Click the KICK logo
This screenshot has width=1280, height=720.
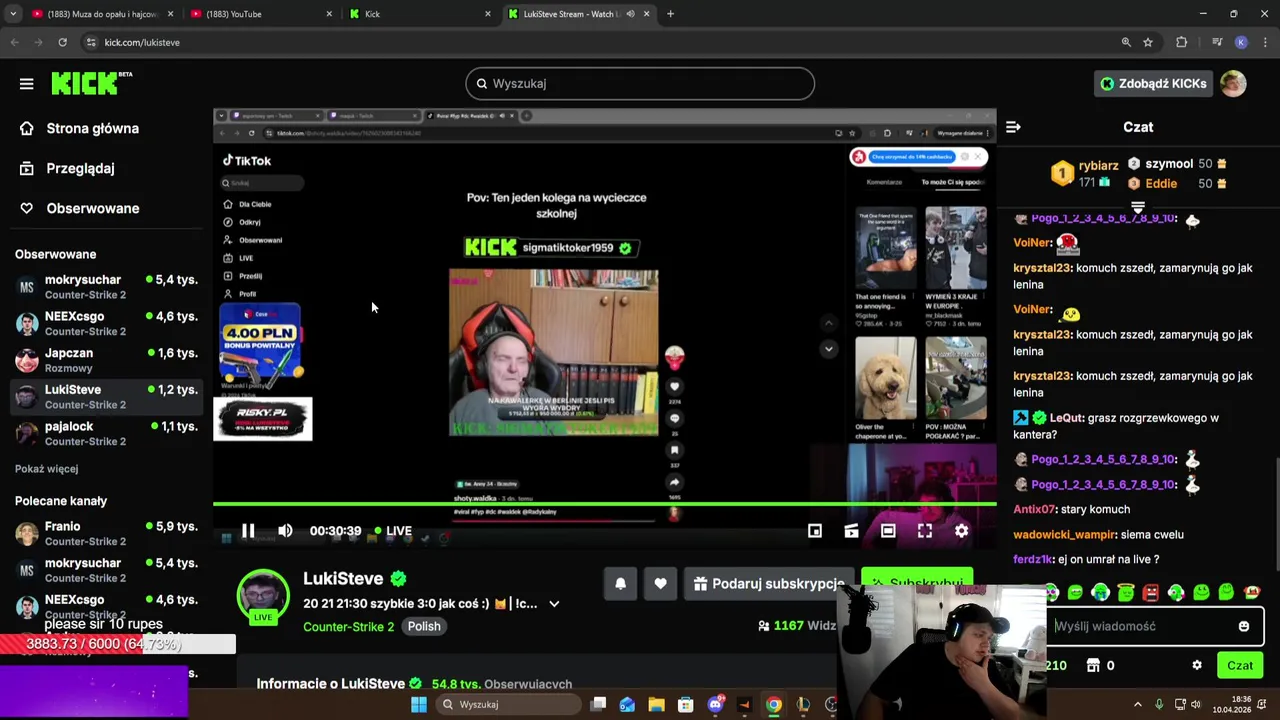[x=91, y=83]
